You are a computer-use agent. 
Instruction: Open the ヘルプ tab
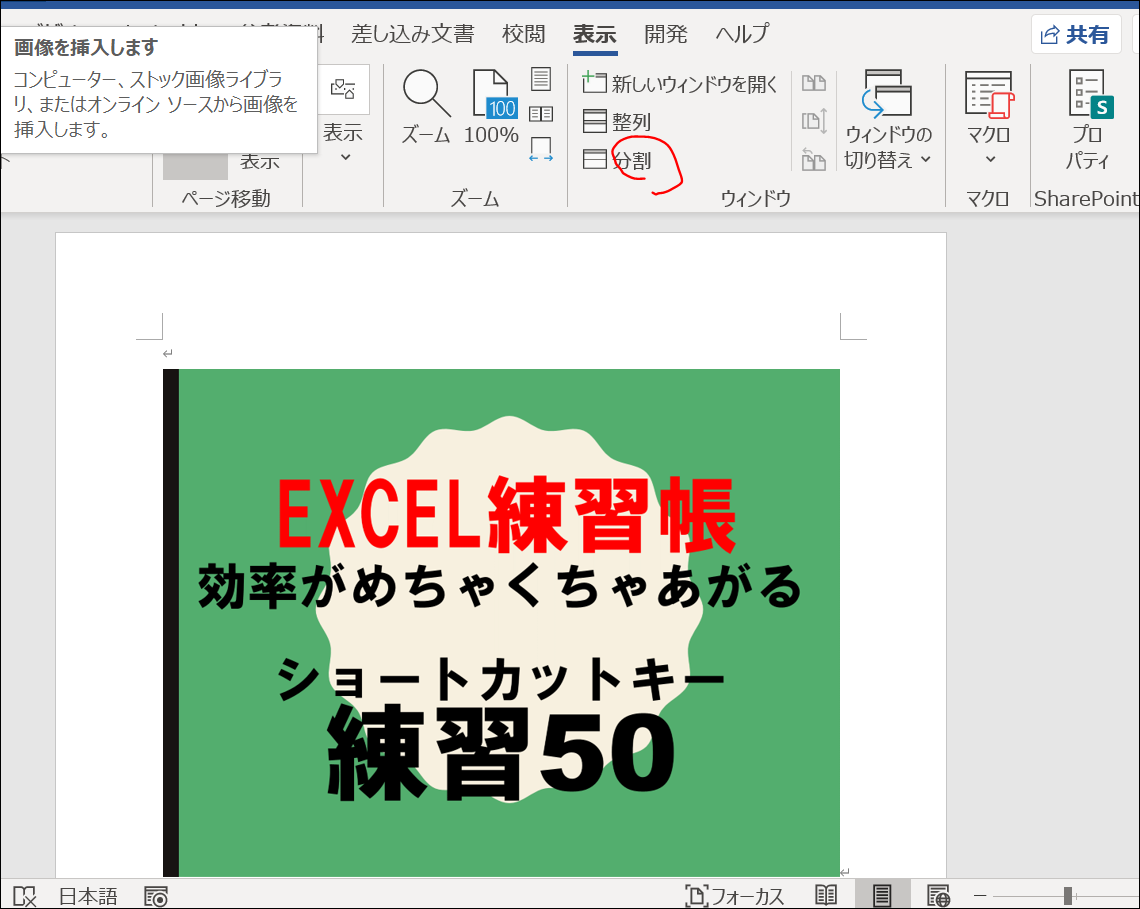tap(741, 33)
